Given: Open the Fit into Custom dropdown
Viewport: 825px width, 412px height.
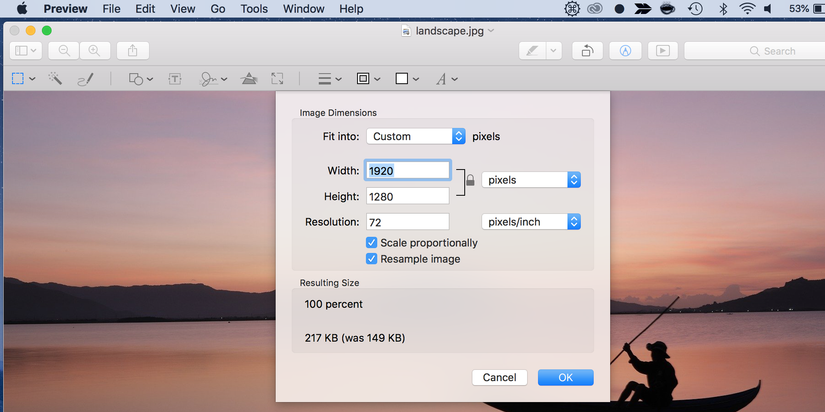Looking at the screenshot, I should pos(416,136).
